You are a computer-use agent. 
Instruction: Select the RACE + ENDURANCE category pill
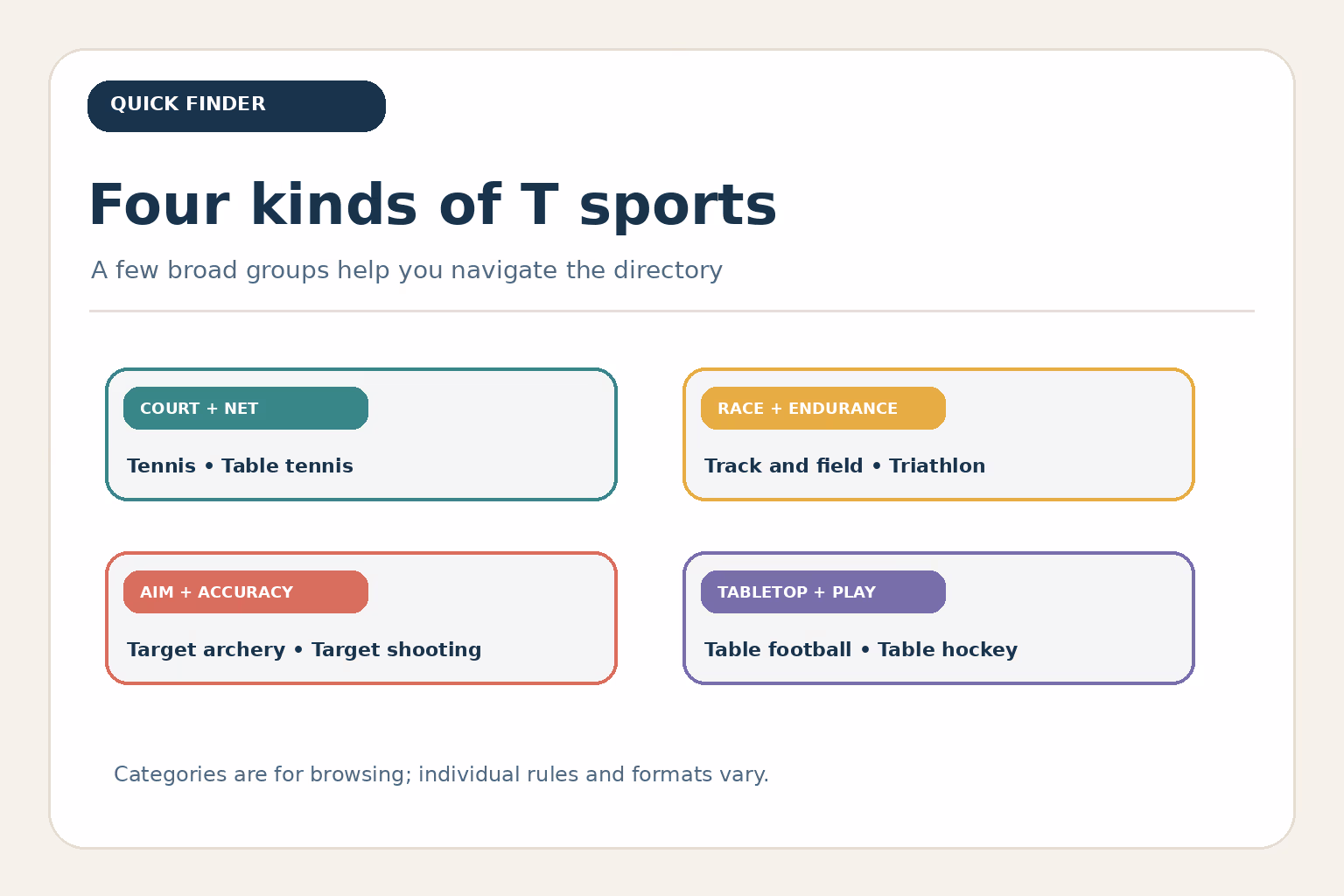point(823,408)
